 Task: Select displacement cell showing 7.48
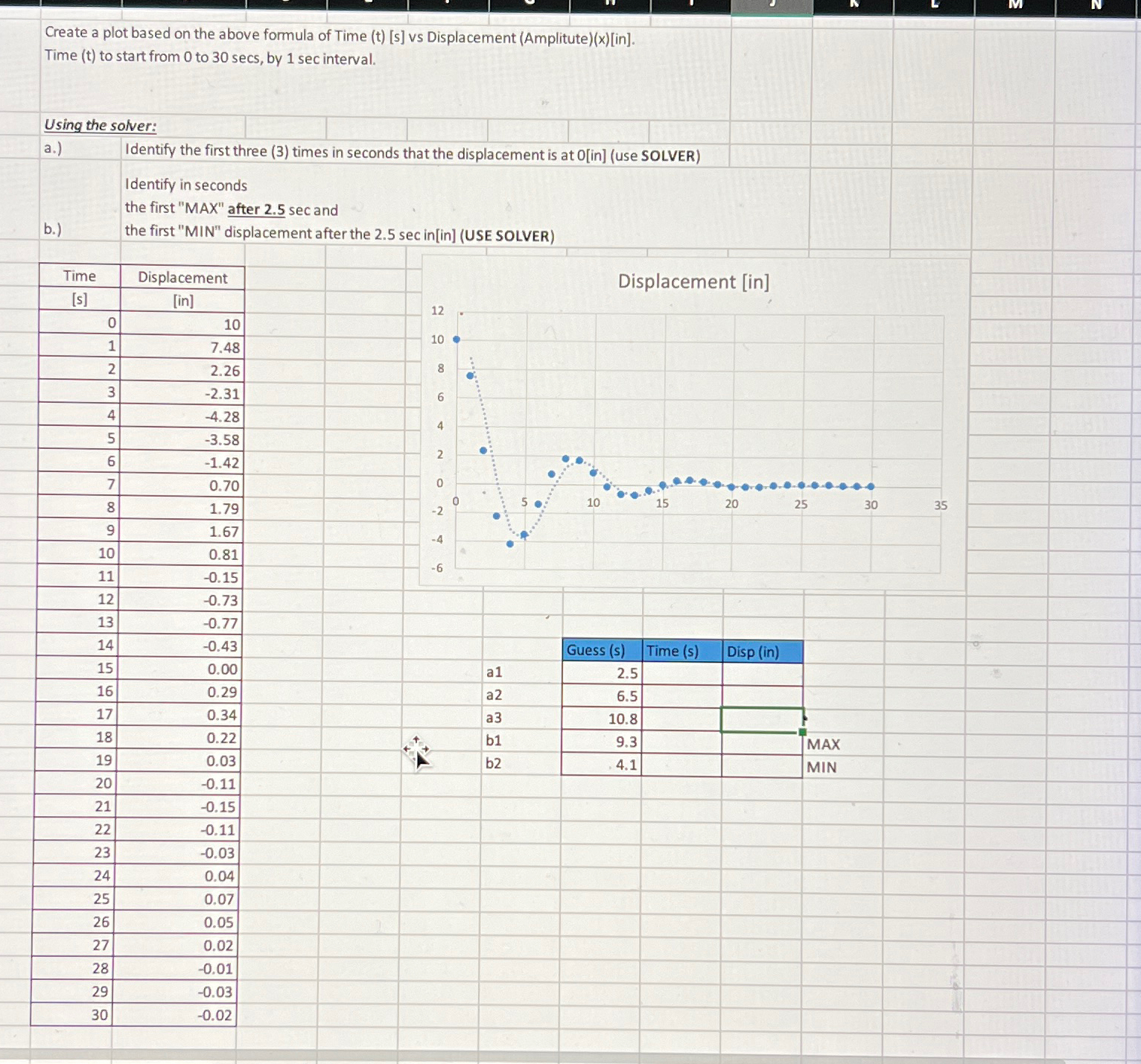[182, 347]
